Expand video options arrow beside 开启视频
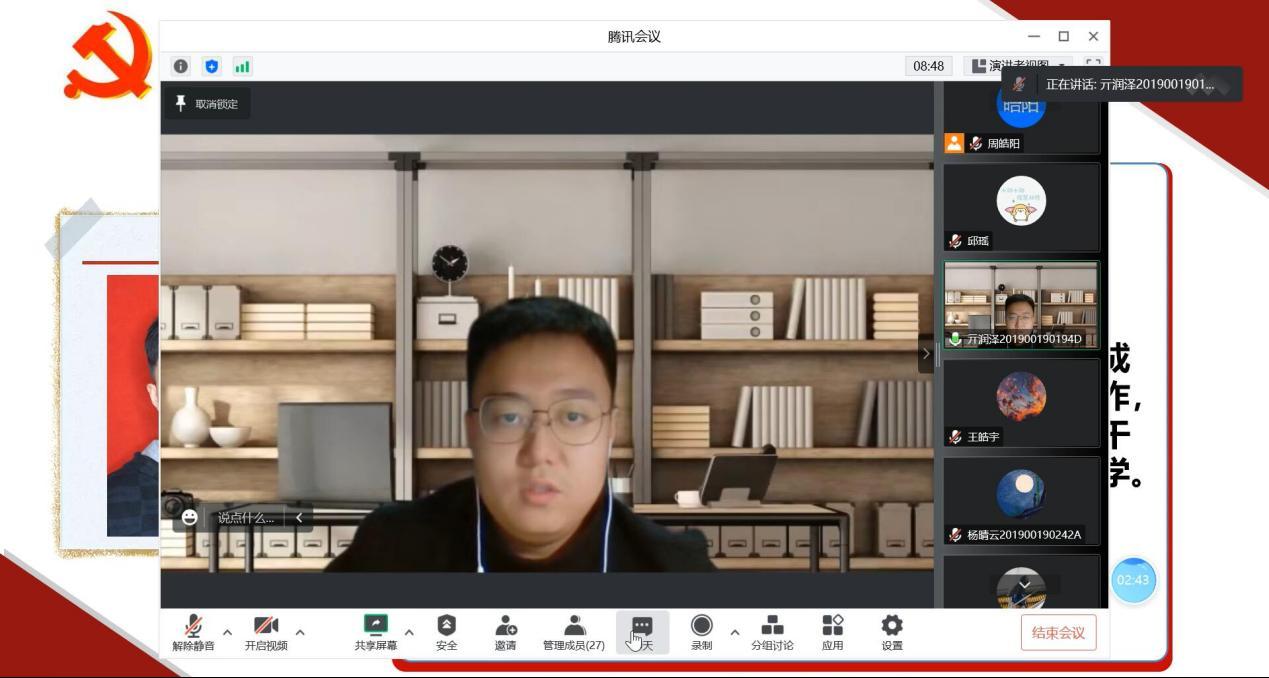 (300, 632)
